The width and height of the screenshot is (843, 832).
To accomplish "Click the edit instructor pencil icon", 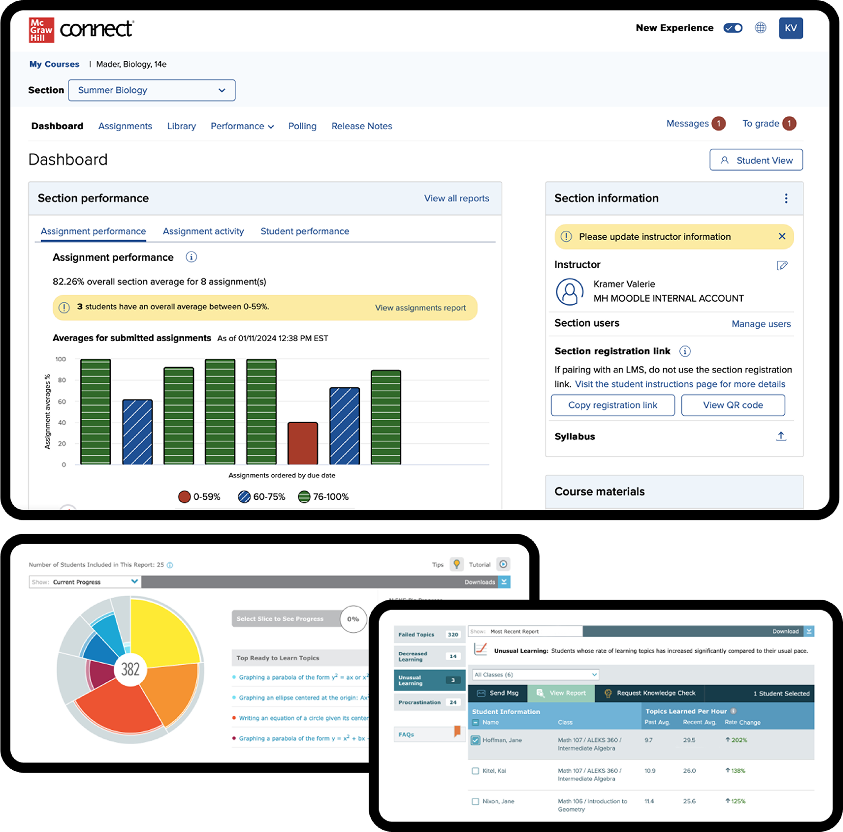I will [782, 265].
